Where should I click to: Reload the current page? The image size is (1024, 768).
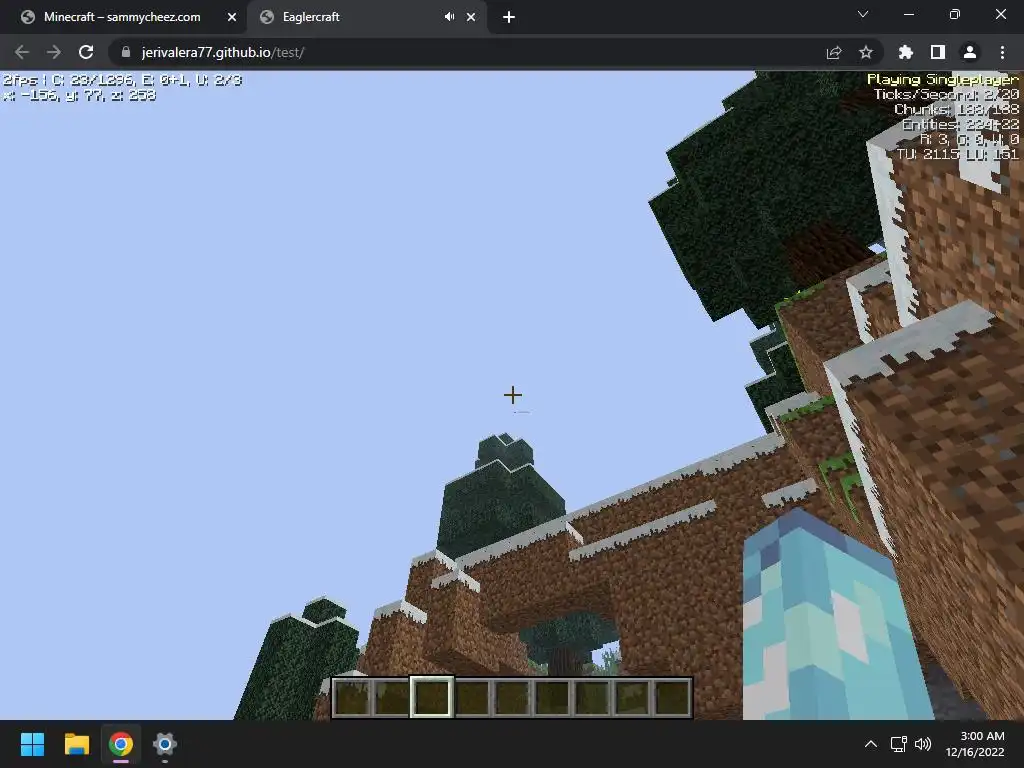pos(86,52)
